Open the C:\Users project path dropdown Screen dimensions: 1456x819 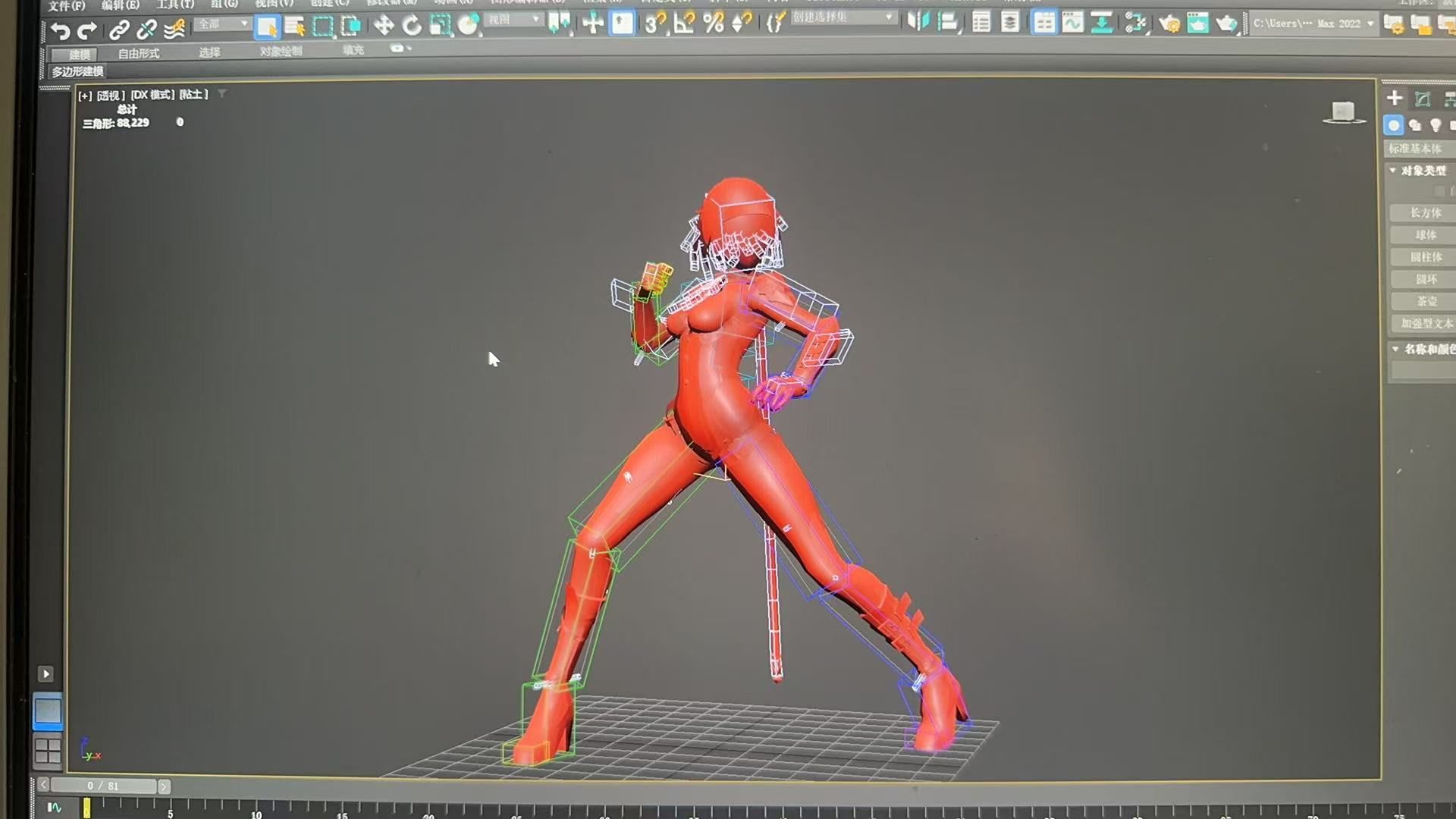[1313, 24]
